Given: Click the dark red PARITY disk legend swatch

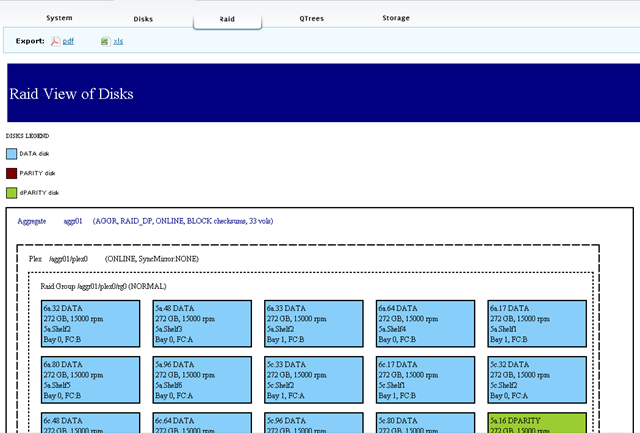Looking at the screenshot, I should tap(12, 173).
